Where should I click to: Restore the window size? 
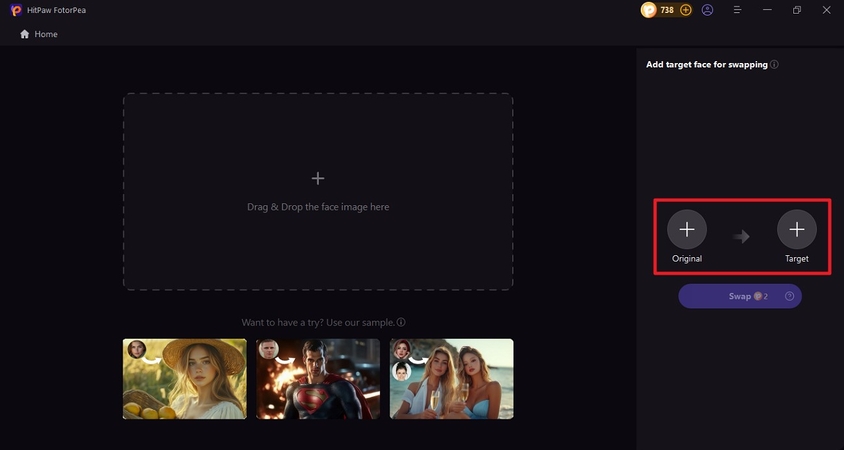(x=797, y=10)
